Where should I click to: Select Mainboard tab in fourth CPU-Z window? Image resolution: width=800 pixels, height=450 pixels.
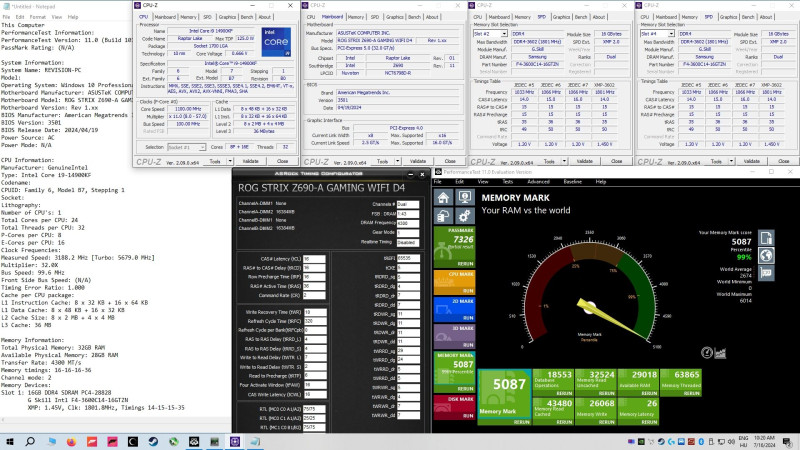666,17
